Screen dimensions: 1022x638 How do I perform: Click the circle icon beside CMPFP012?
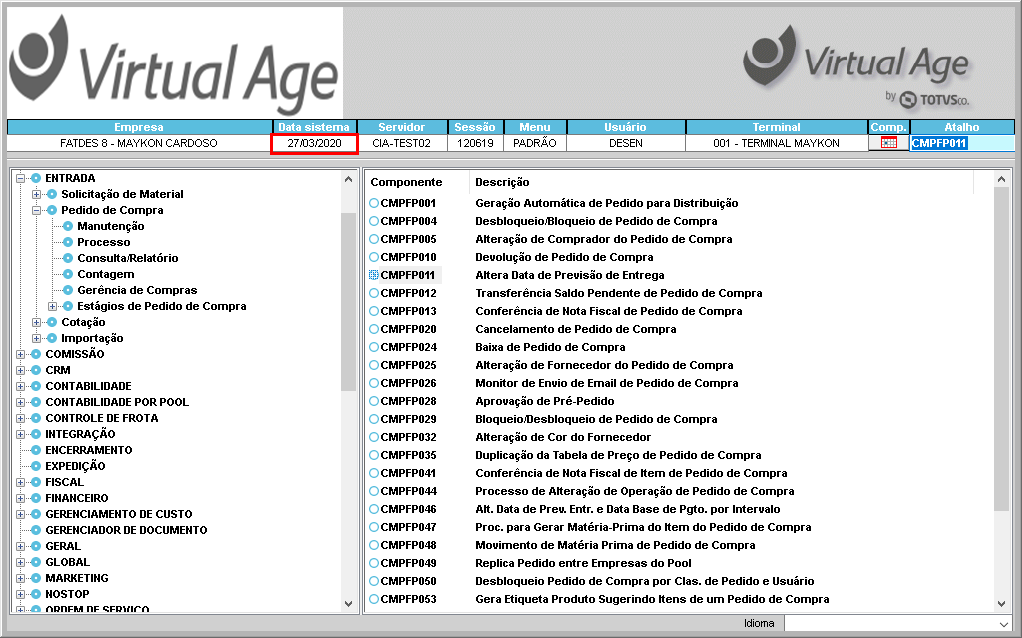[x=374, y=293]
